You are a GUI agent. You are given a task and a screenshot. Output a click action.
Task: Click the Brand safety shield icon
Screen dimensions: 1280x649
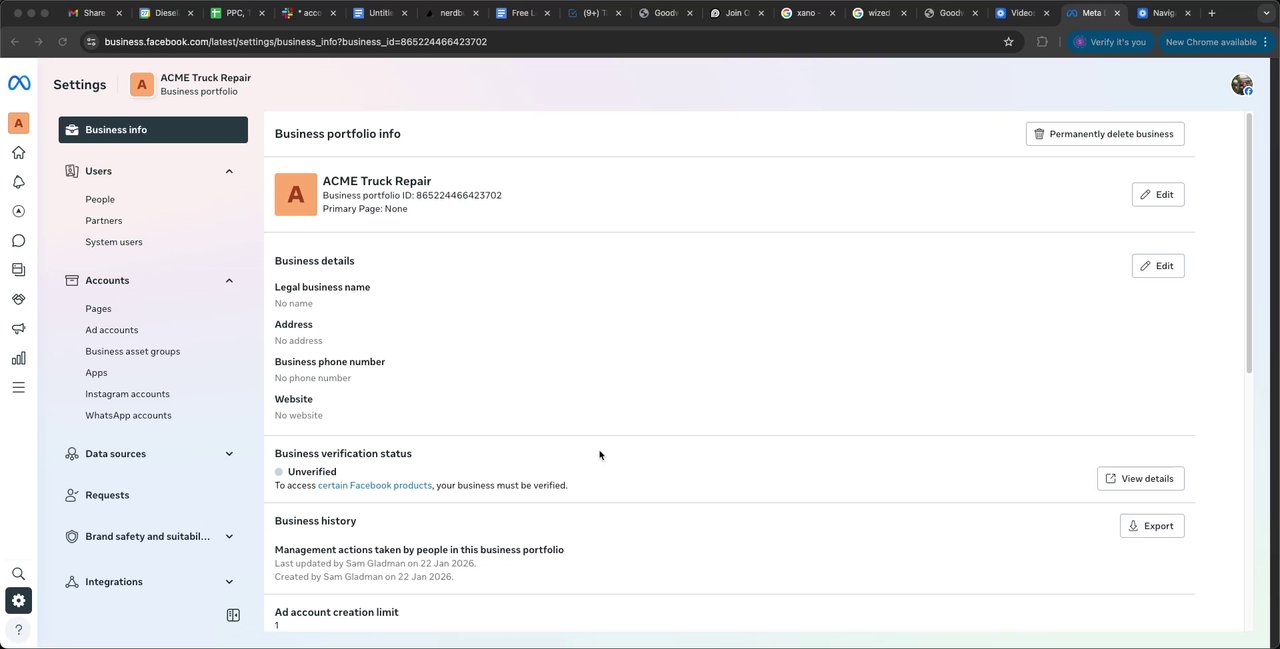72,537
